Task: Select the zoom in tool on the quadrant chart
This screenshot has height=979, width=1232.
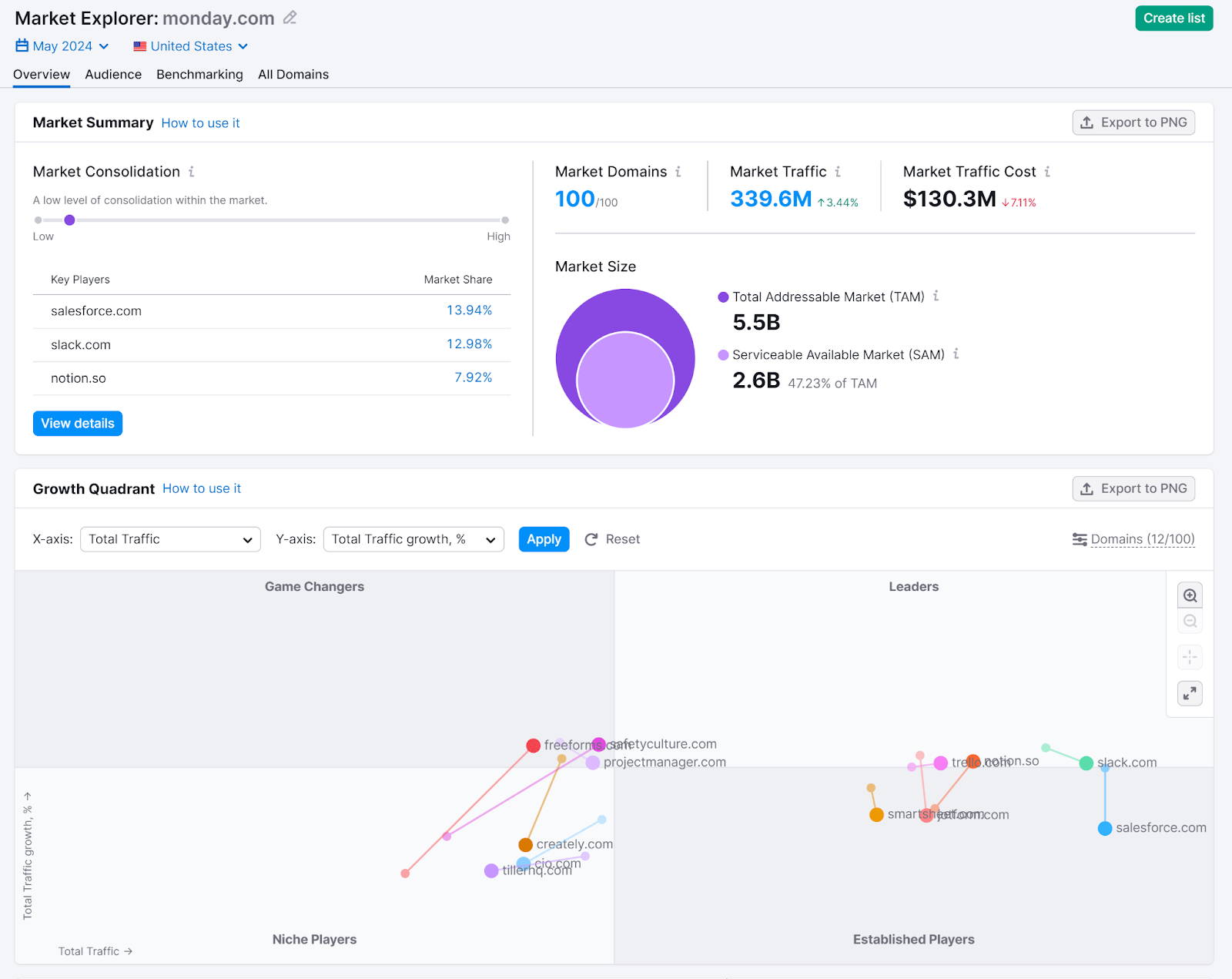Action: 1190,595
